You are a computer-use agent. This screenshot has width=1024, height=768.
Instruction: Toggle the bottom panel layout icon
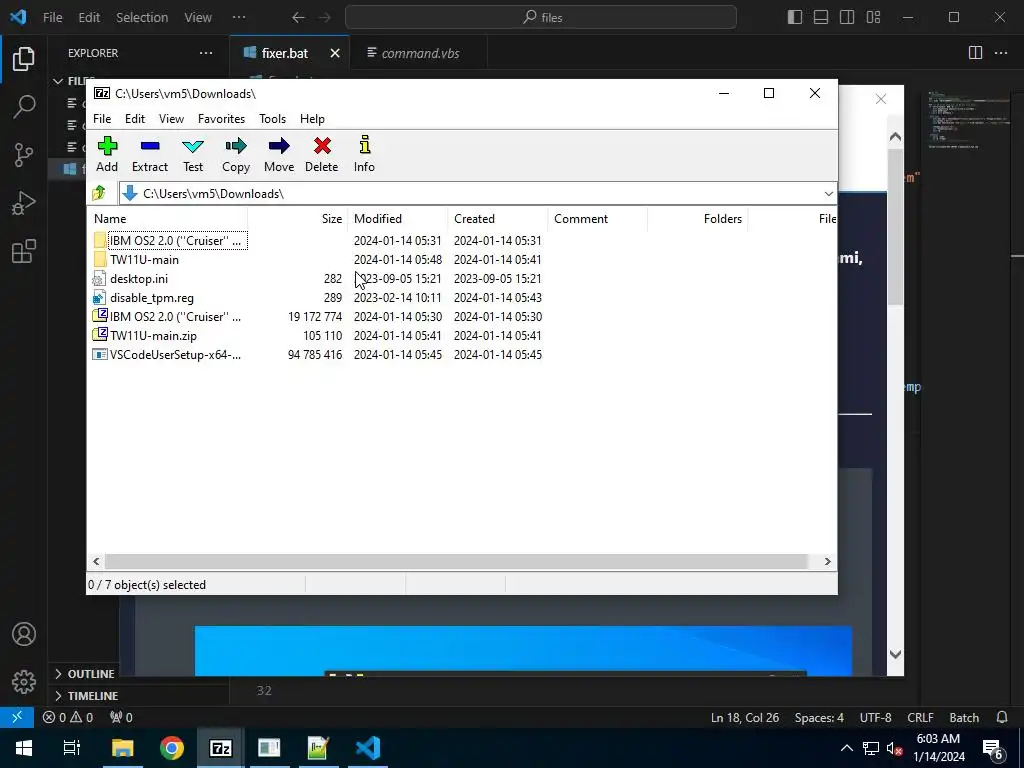click(821, 18)
